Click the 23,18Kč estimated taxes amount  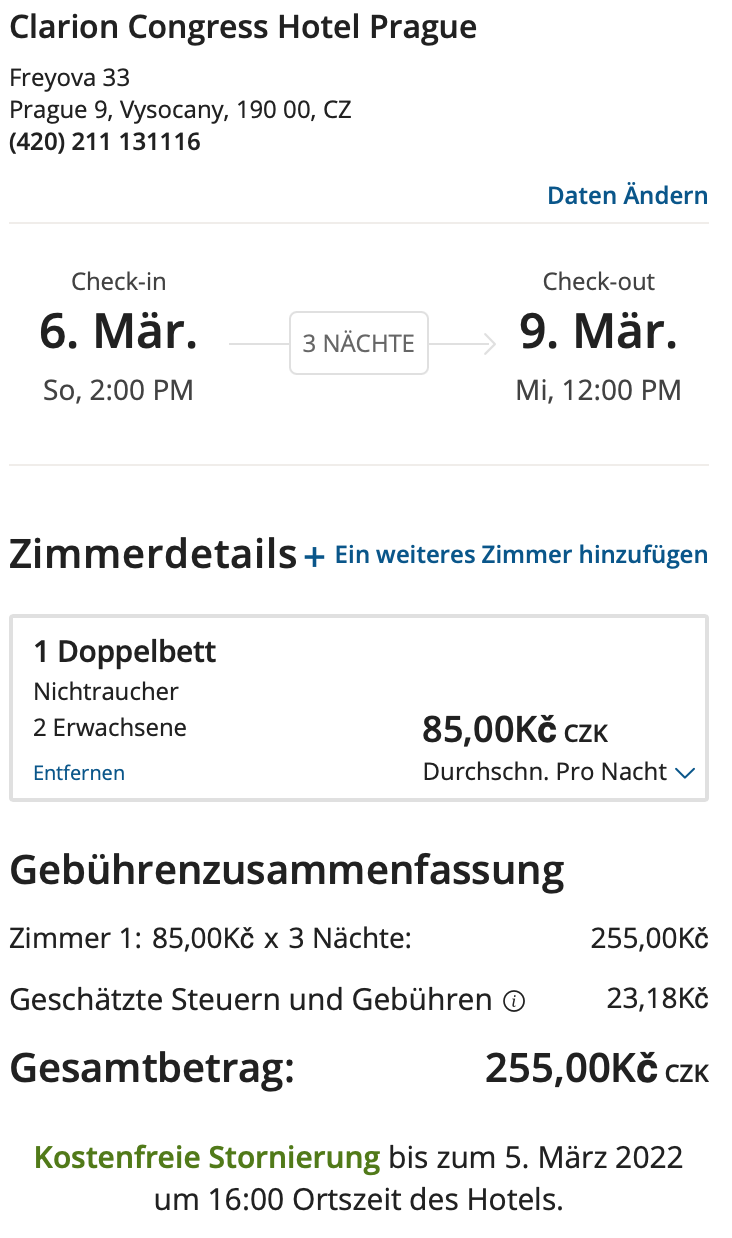[657, 998]
